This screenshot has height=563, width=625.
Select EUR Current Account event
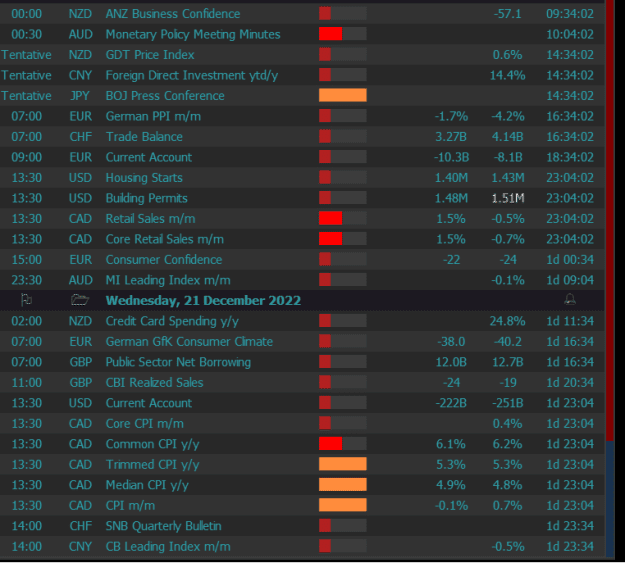(149, 157)
